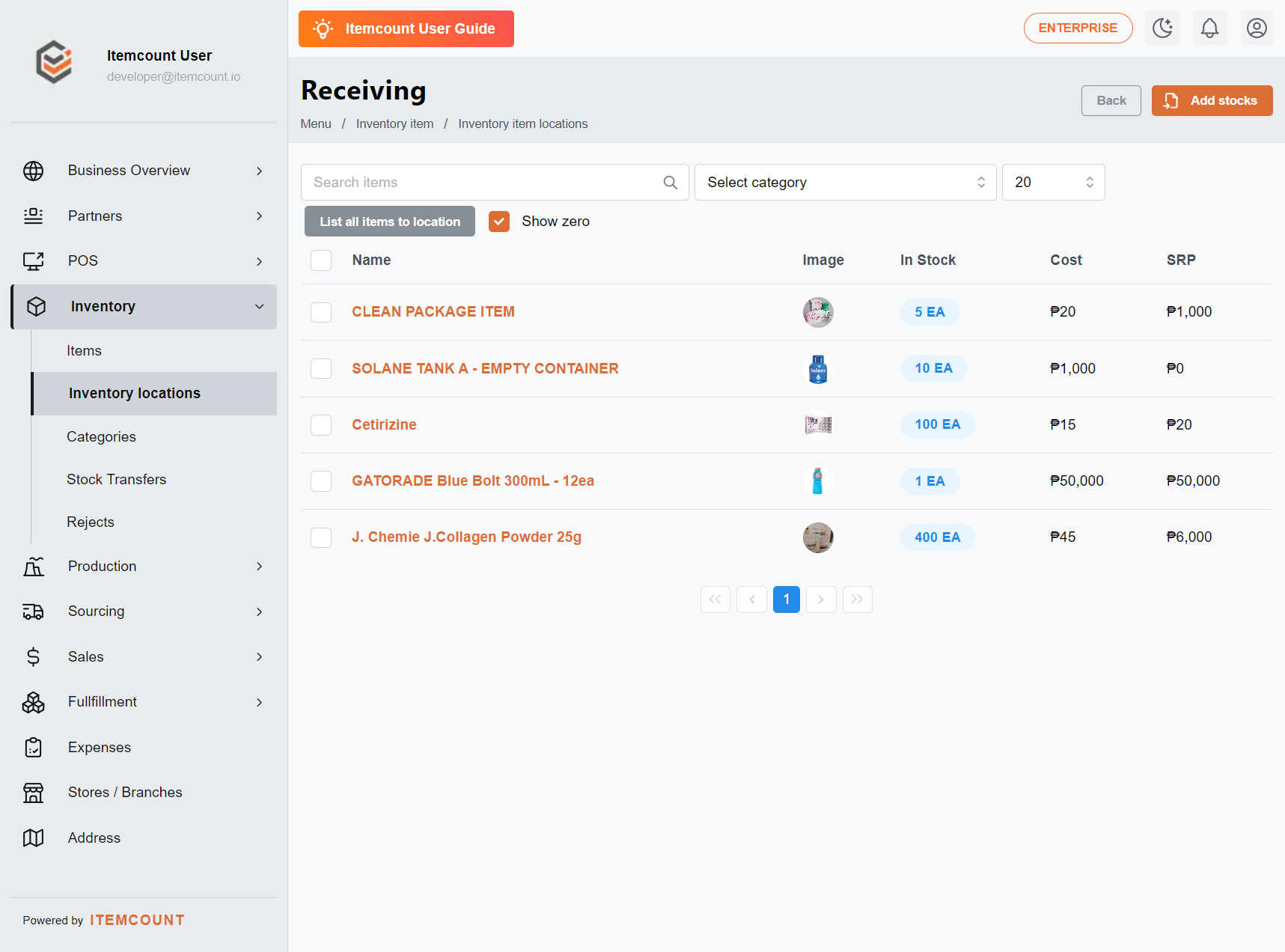1285x952 pixels.
Task: Open user profile account icon
Action: click(x=1257, y=28)
